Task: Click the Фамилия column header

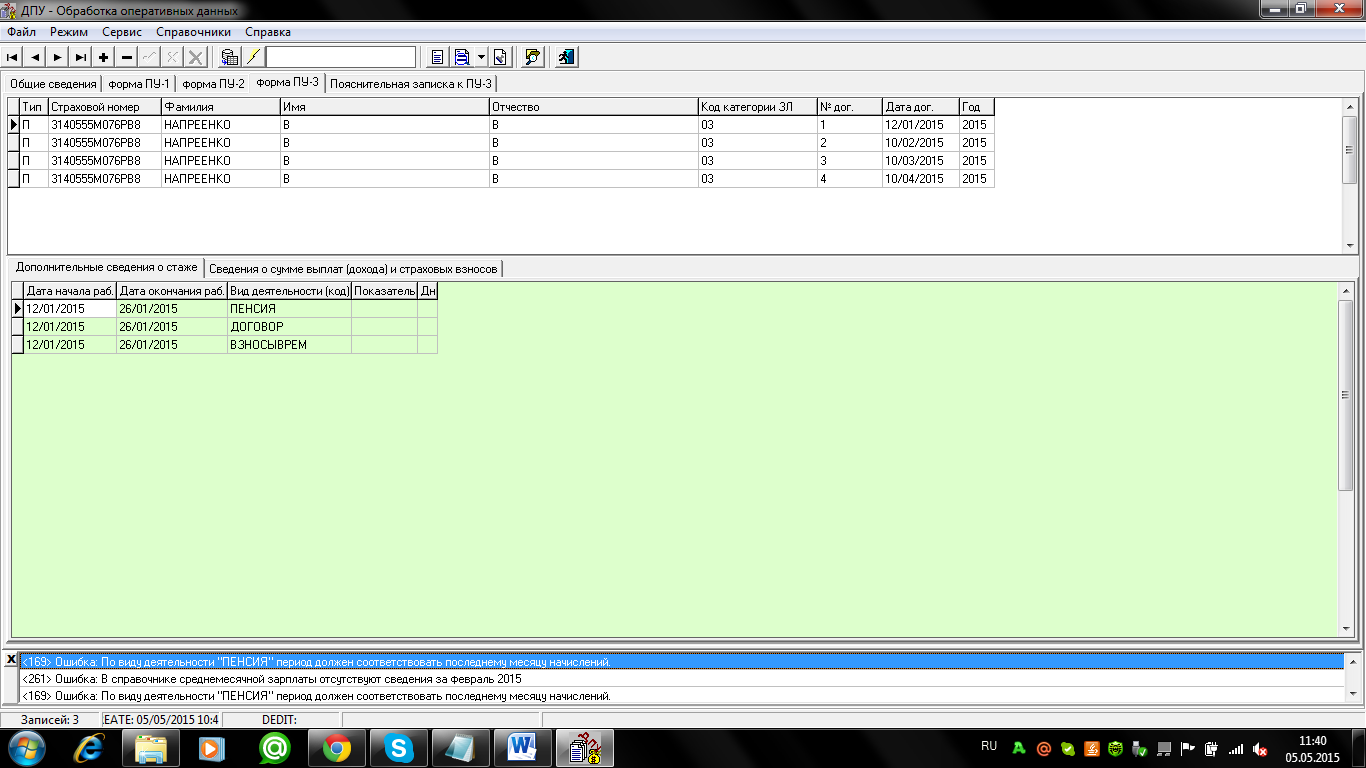Action: coord(220,107)
